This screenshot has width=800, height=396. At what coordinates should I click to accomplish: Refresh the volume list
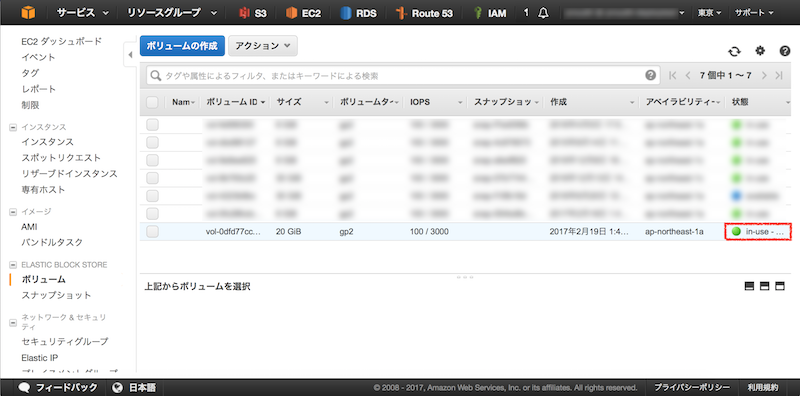(x=734, y=51)
